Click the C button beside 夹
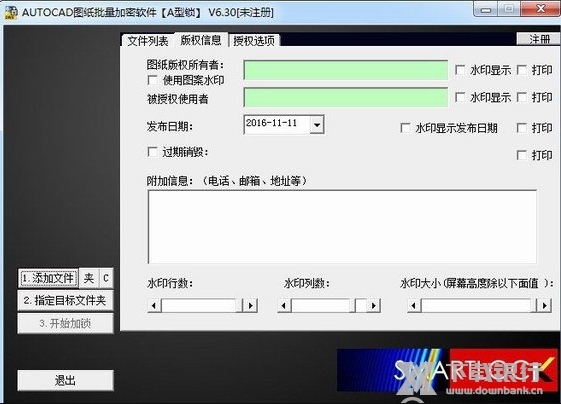Screen dimensions: 561x404 [106, 278]
